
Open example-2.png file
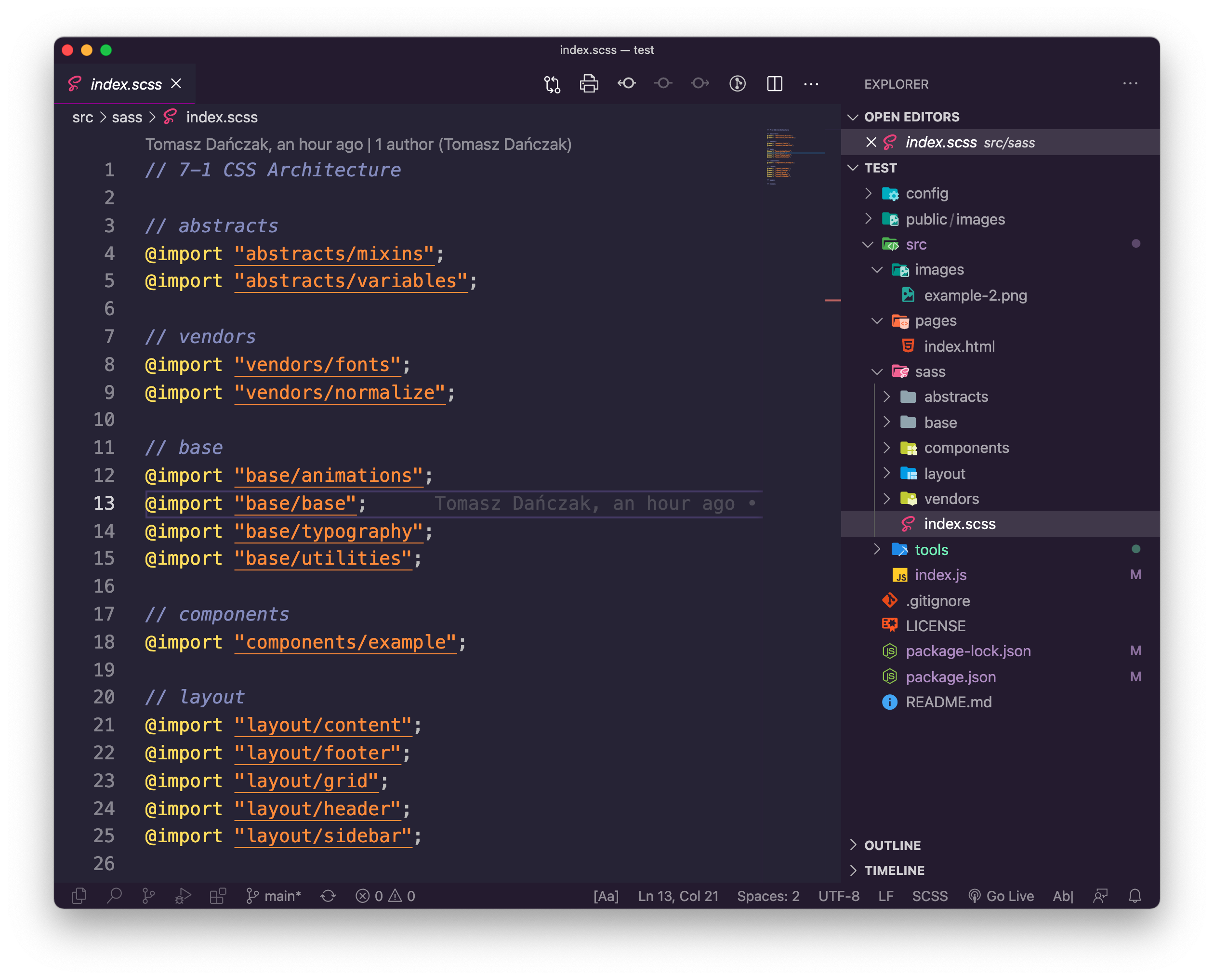[x=1000, y=295]
